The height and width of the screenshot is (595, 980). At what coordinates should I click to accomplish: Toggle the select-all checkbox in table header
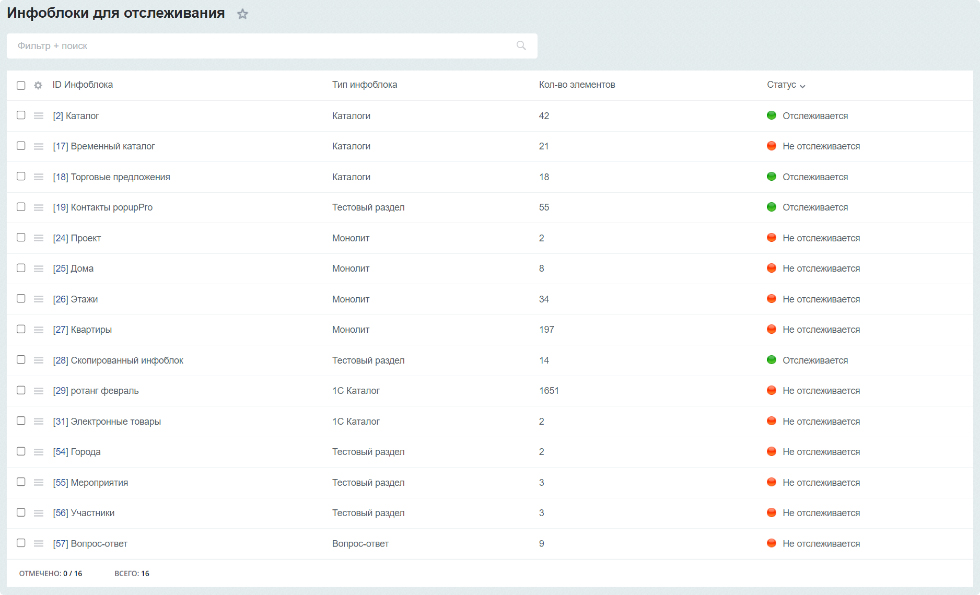pos(21,85)
